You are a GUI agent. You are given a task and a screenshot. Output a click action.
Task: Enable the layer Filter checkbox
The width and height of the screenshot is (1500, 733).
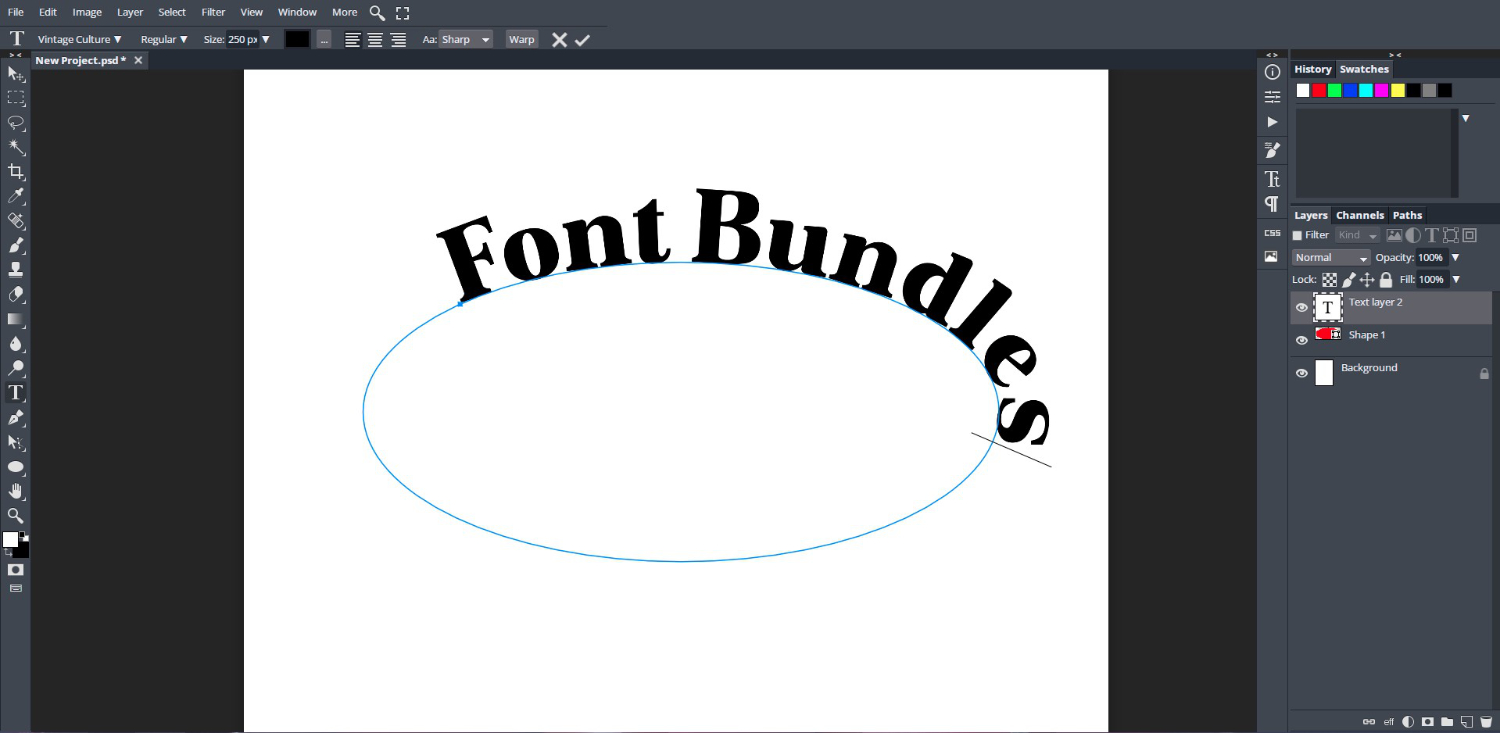pyautogui.click(x=1298, y=236)
